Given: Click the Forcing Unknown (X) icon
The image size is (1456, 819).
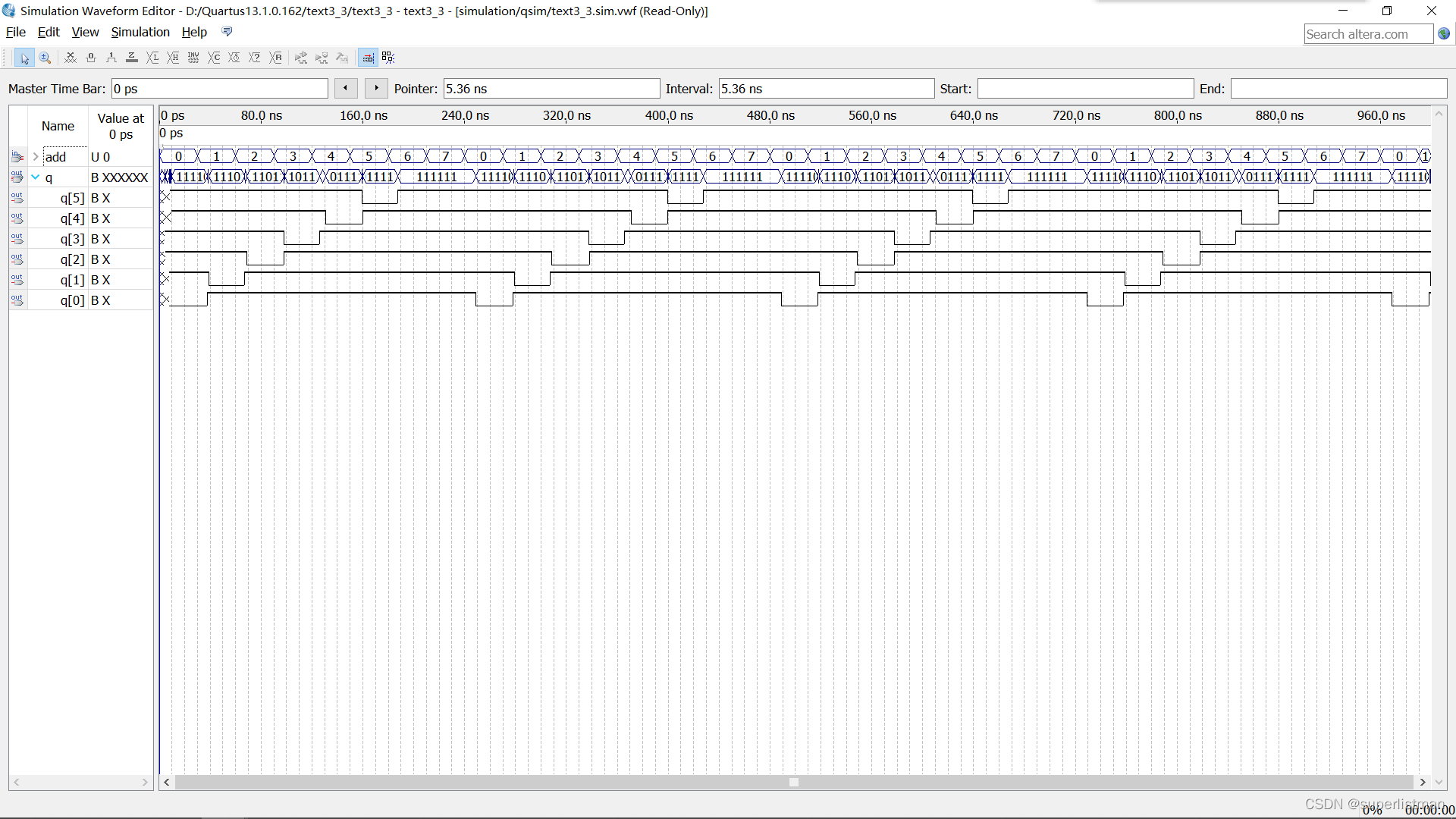Looking at the screenshot, I should coord(71,58).
